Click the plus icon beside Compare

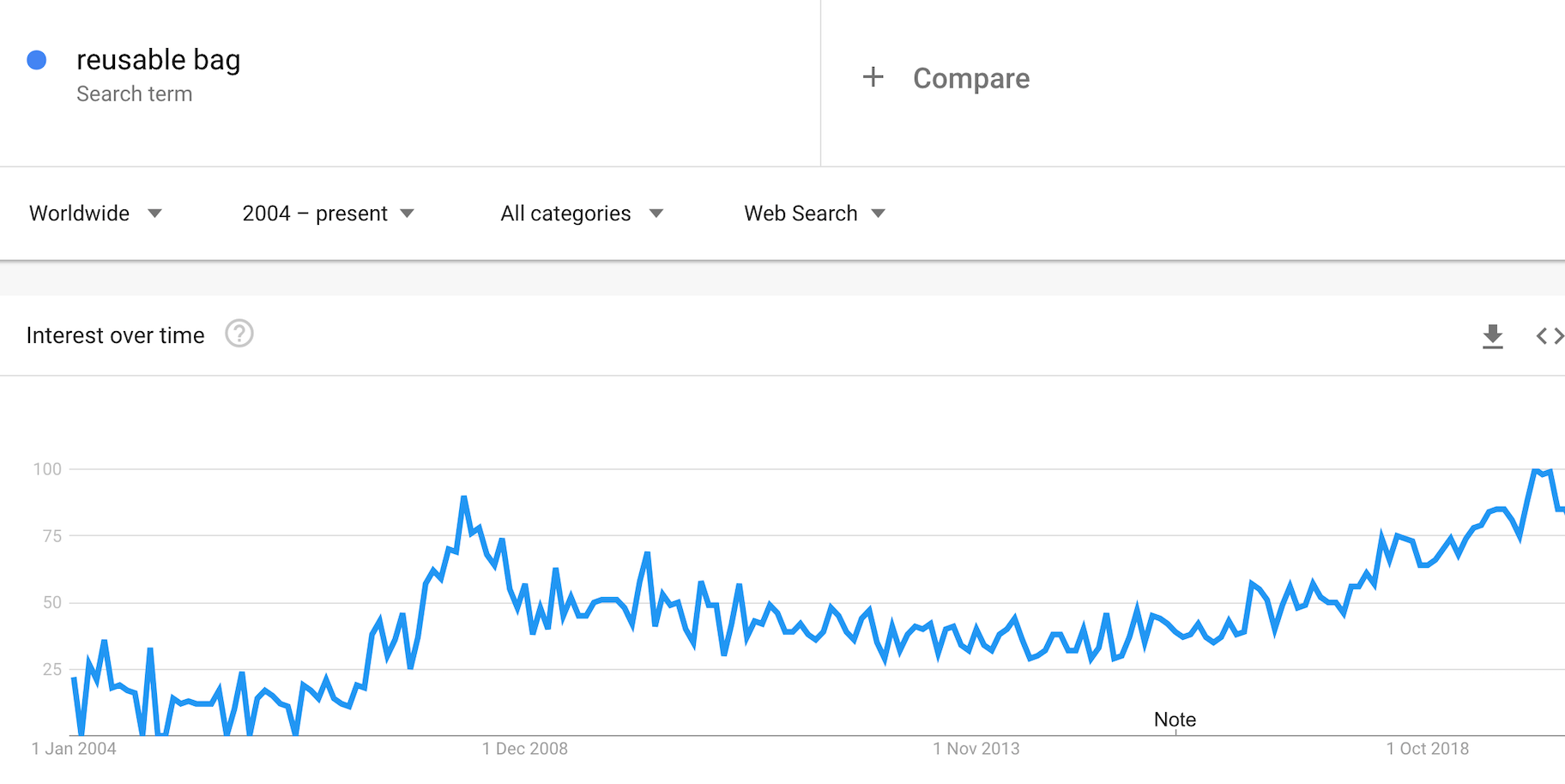[x=873, y=77]
